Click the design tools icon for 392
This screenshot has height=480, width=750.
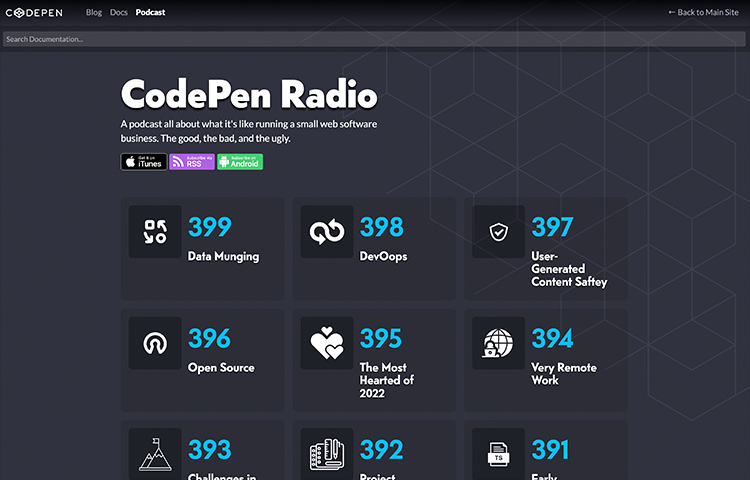click(x=327, y=454)
